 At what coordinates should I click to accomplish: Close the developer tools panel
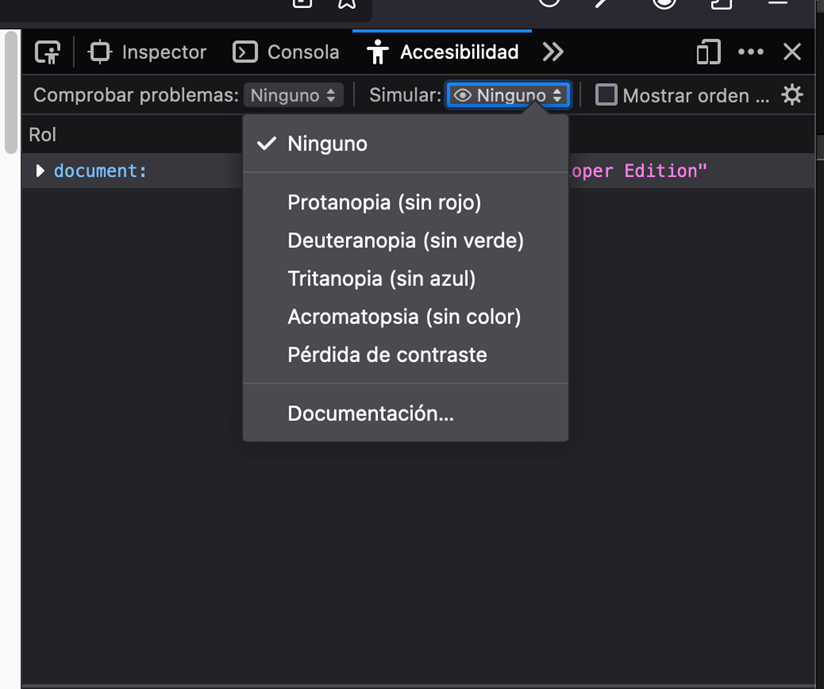792,52
